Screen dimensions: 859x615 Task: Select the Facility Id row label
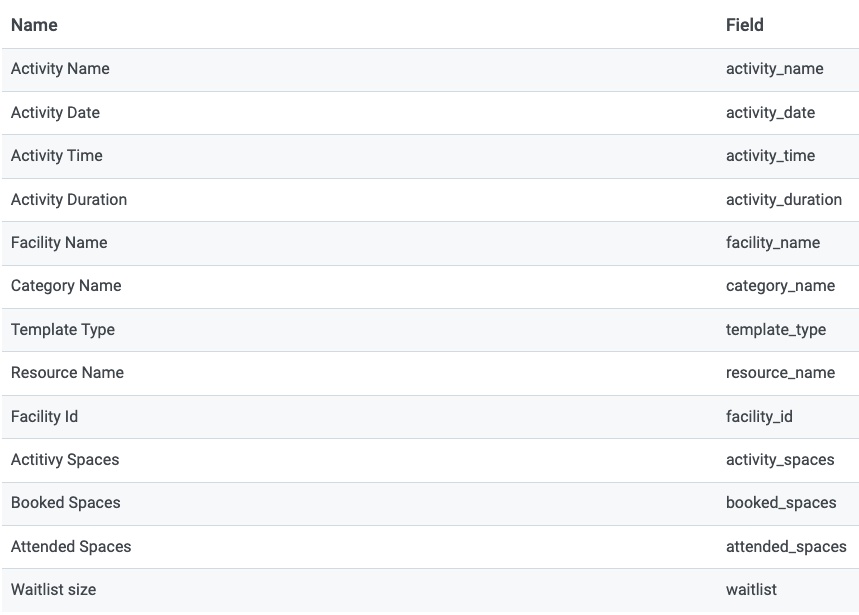click(44, 417)
